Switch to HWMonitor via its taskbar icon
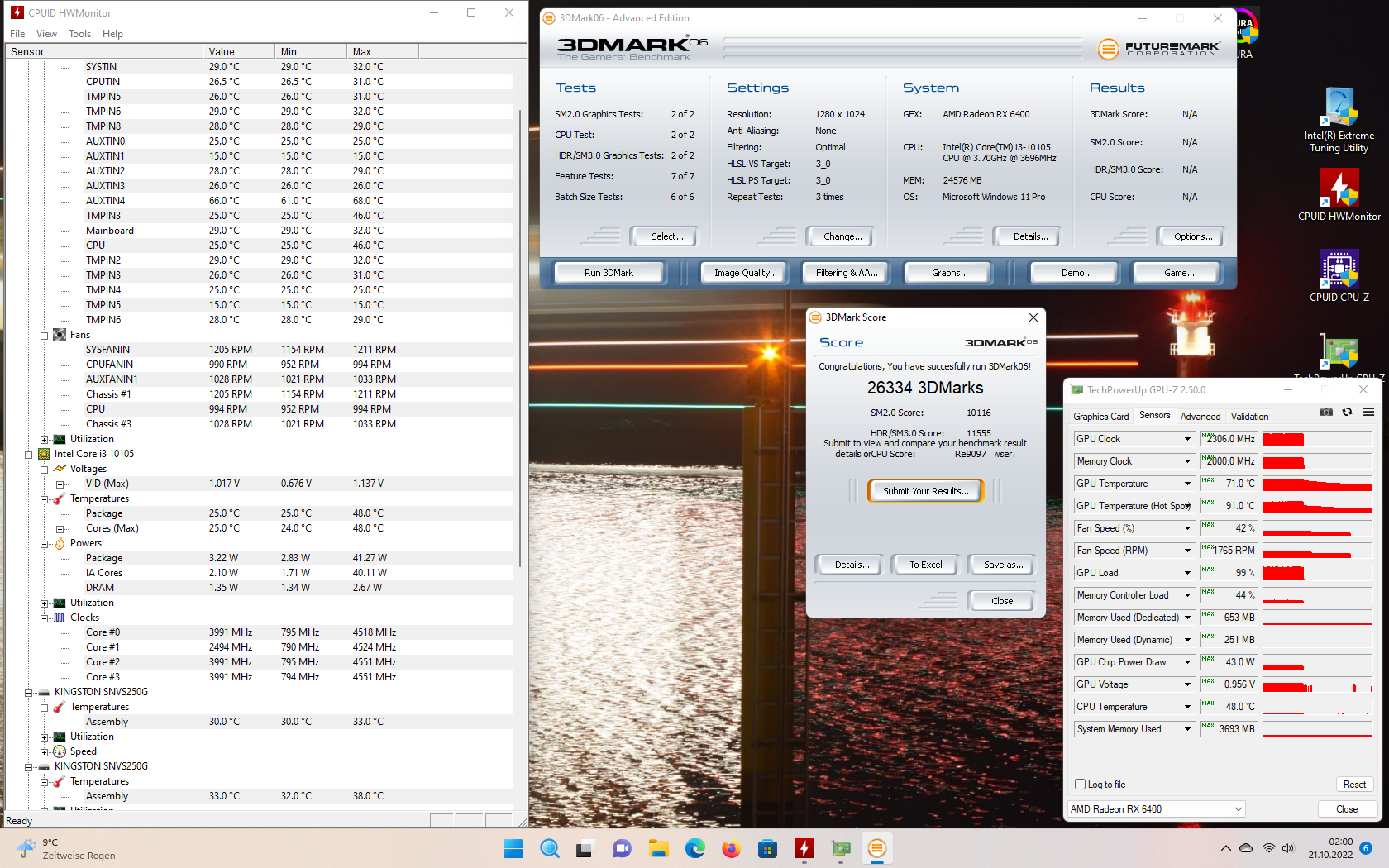Image resolution: width=1389 pixels, height=868 pixels. tap(804, 848)
